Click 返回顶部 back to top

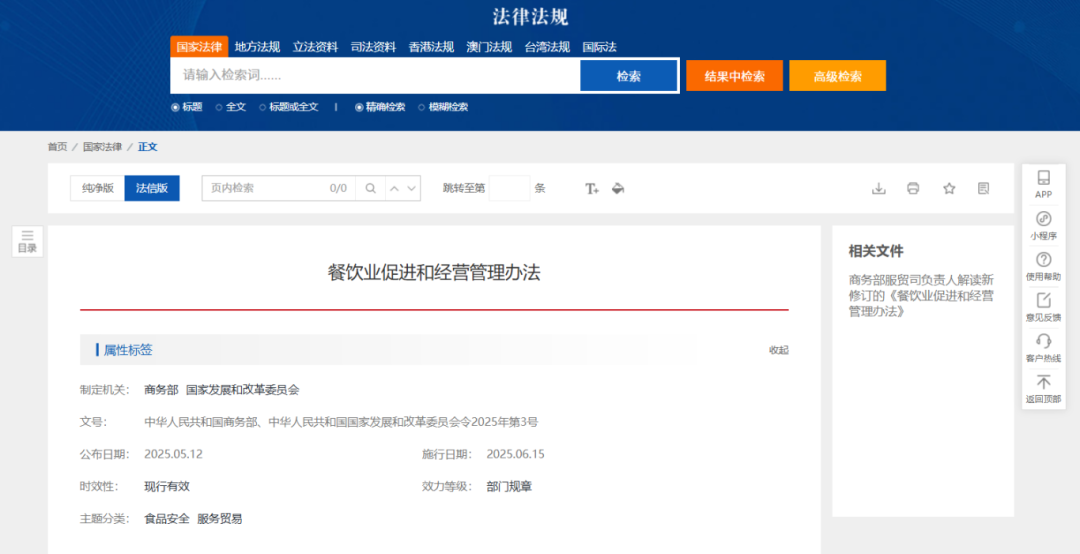1043,389
